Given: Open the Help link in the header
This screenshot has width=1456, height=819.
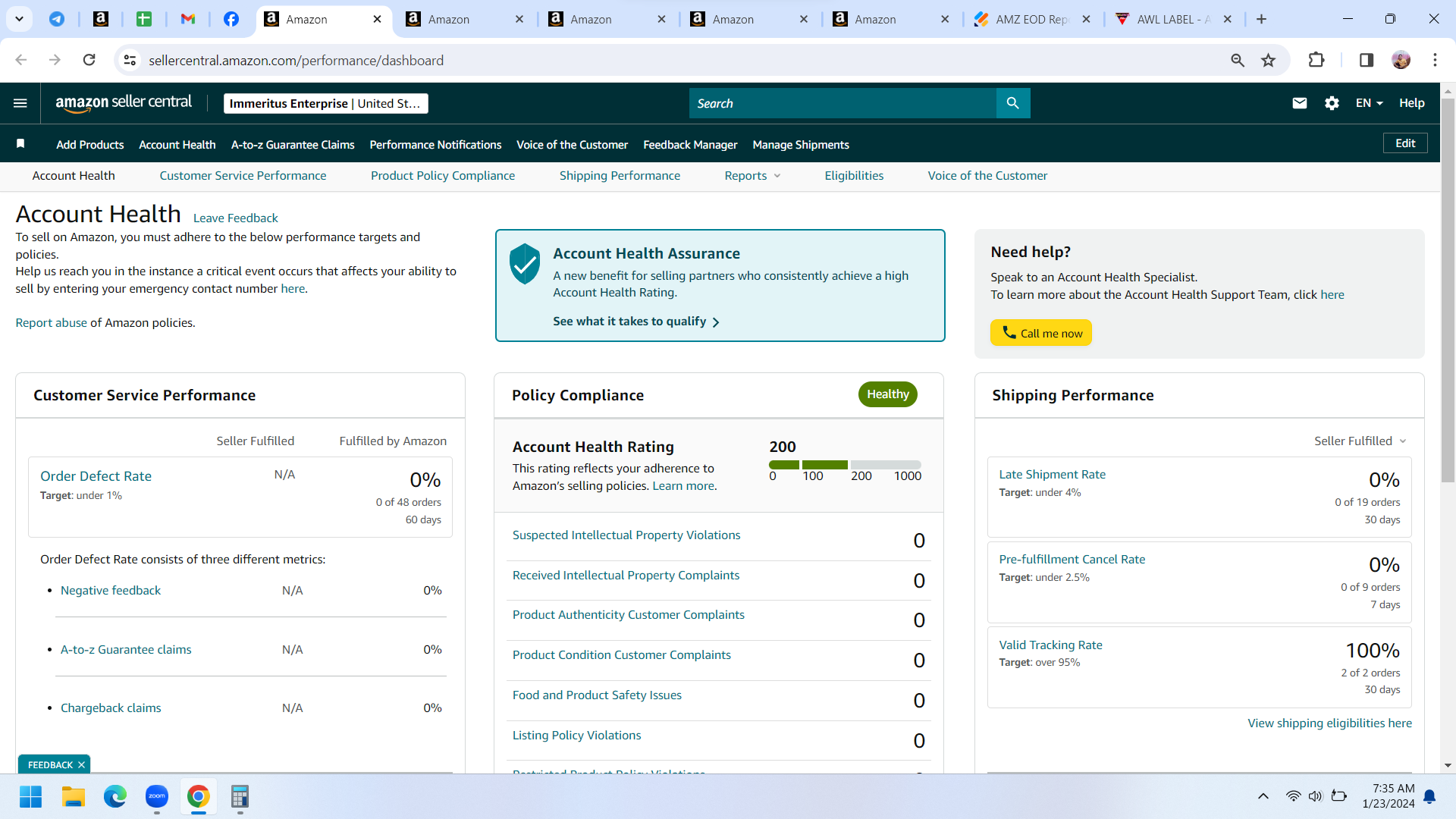Looking at the screenshot, I should 1412,103.
